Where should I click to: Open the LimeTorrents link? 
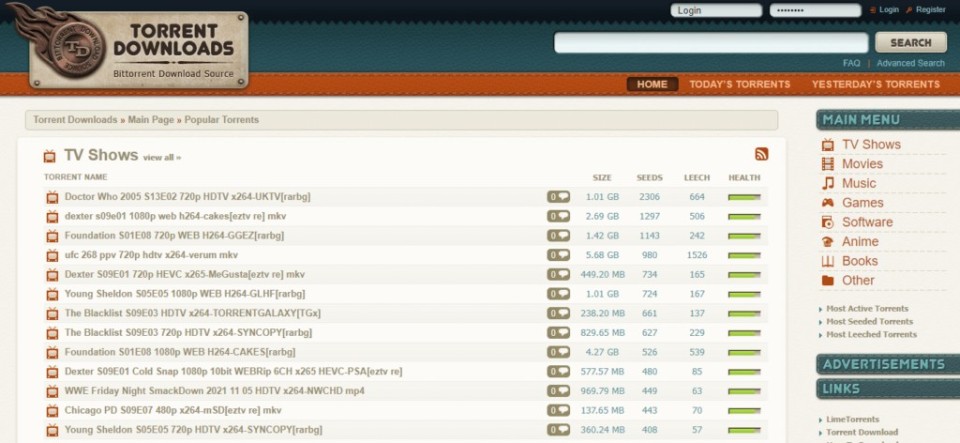852,420
